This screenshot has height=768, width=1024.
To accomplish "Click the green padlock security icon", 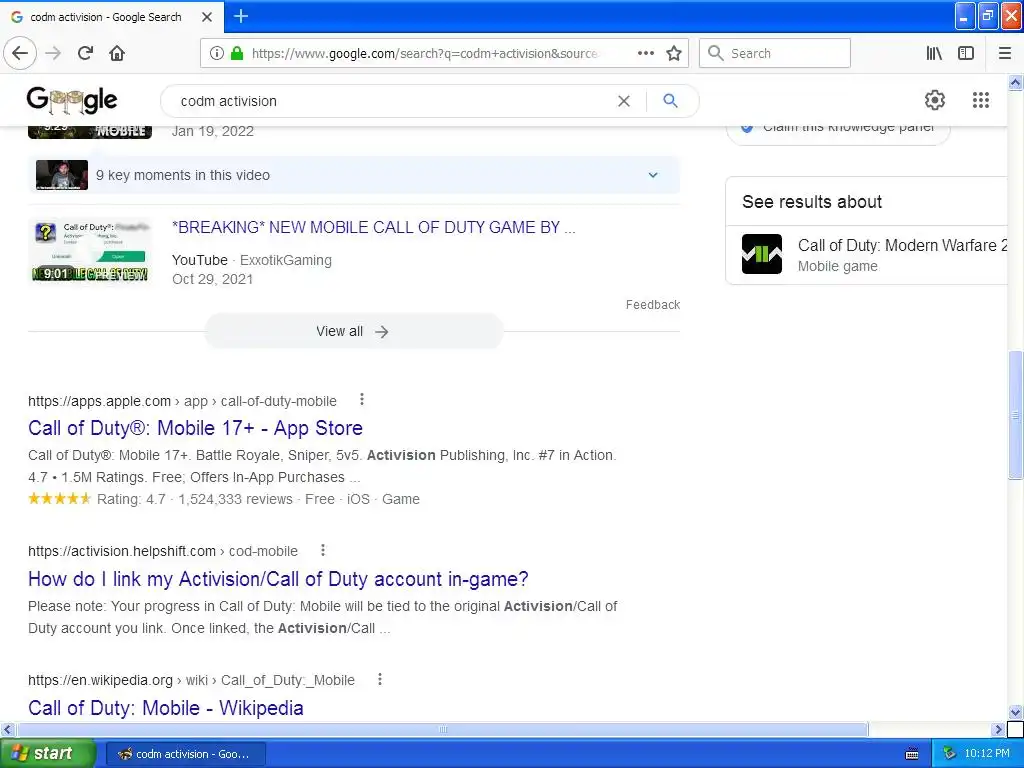I will (237, 53).
